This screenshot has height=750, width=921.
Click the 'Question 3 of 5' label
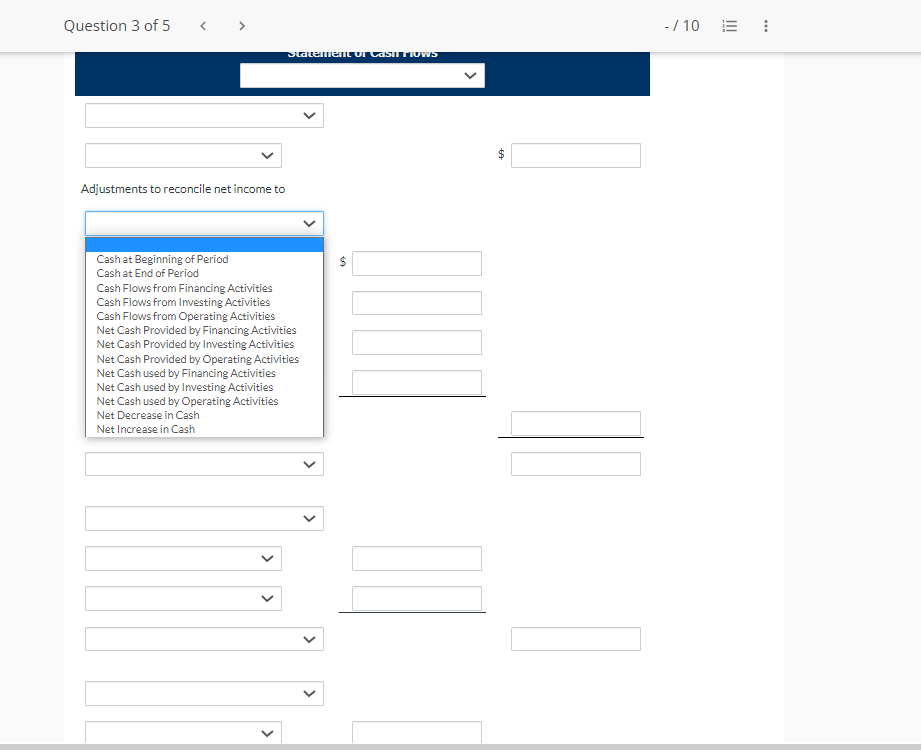pyautogui.click(x=117, y=26)
